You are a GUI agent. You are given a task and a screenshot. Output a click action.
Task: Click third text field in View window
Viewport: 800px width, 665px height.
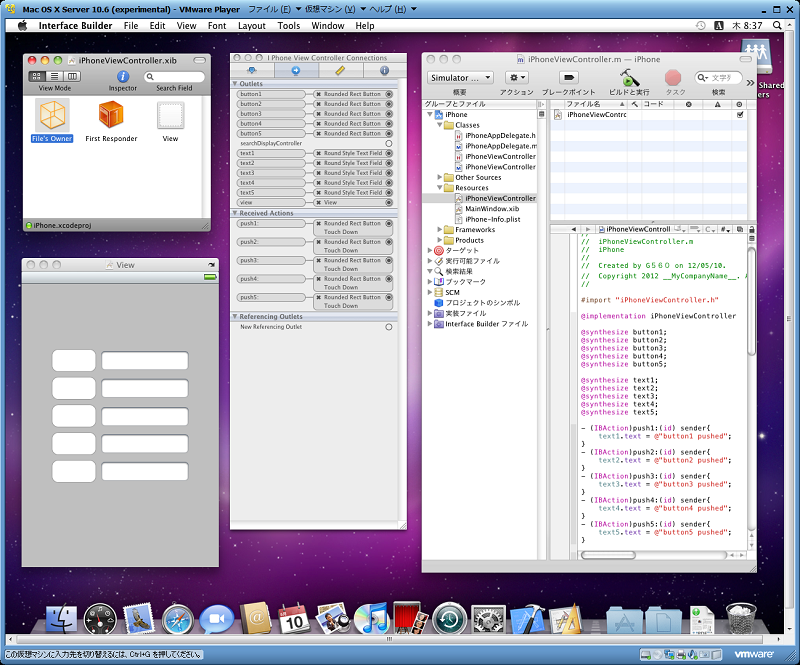tap(145, 416)
